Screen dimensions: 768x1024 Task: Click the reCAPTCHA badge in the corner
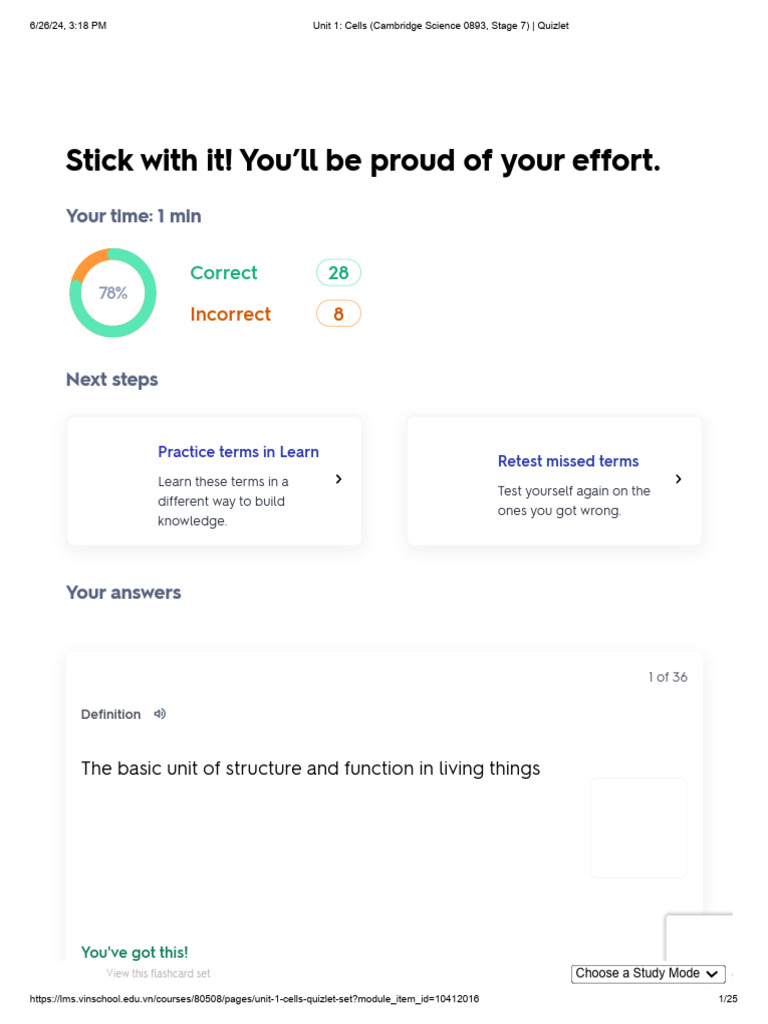[x=699, y=937]
